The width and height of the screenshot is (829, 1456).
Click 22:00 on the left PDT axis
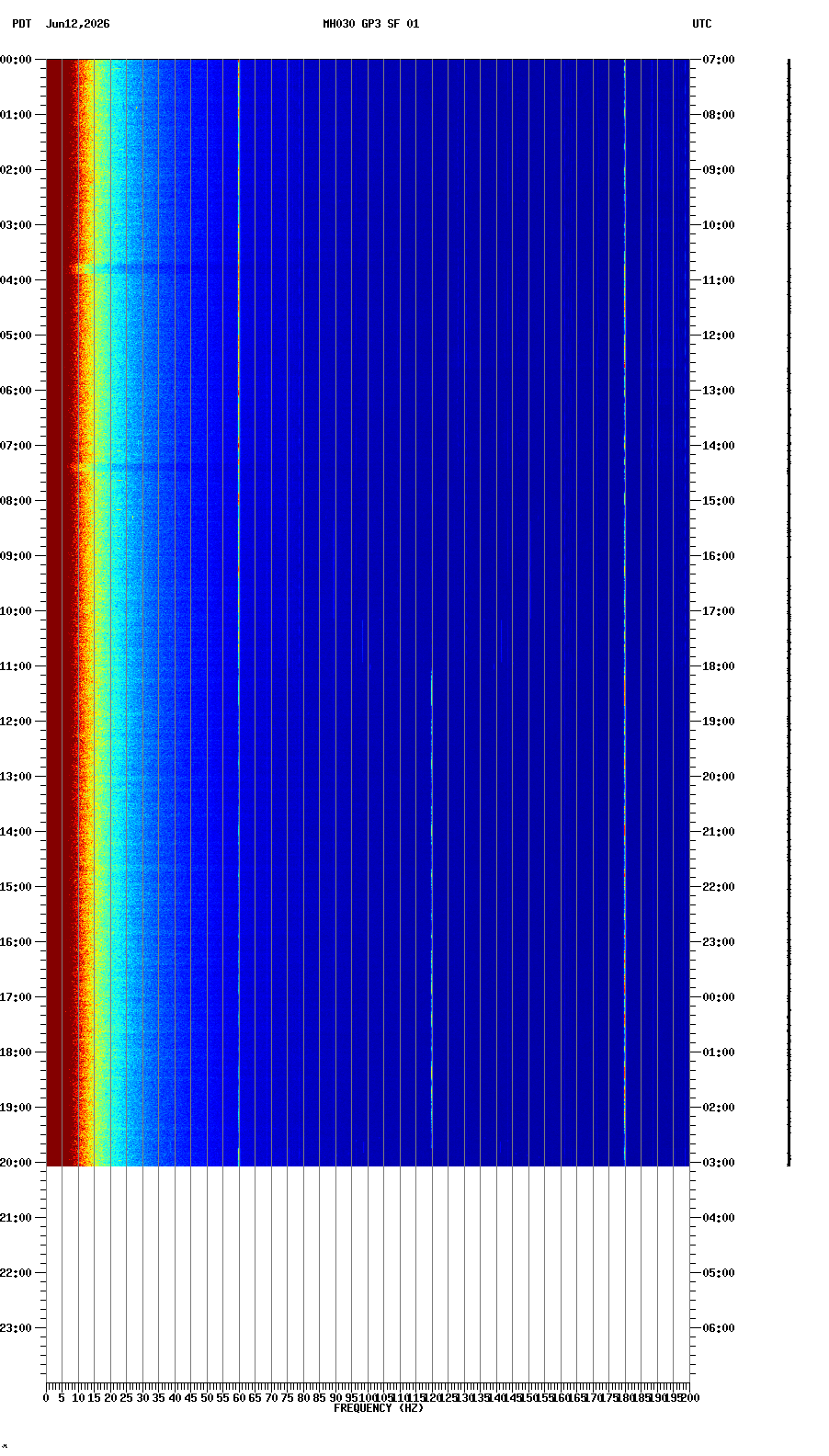(x=16, y=1273)
